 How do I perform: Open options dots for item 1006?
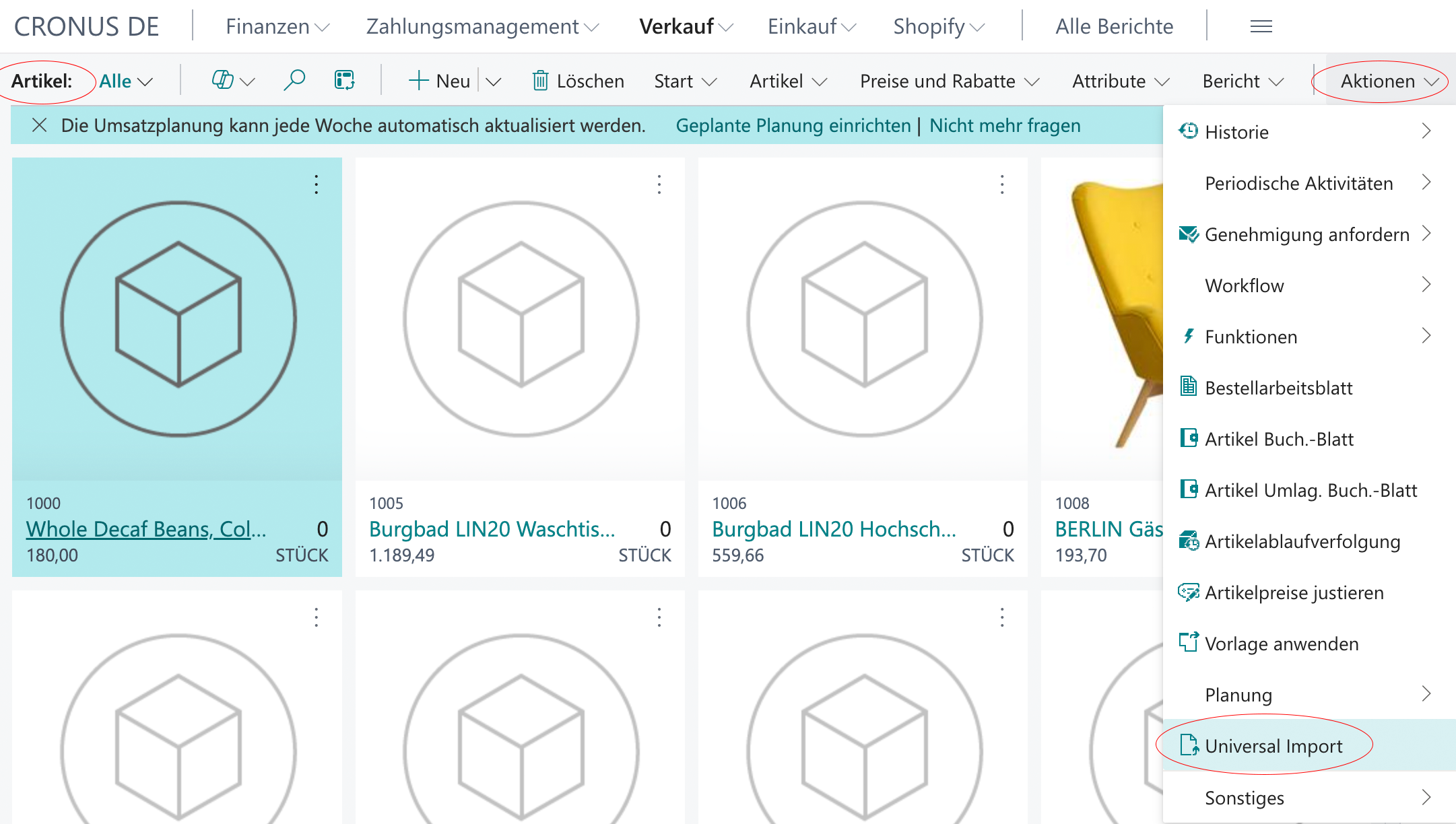coord(1002,184)
